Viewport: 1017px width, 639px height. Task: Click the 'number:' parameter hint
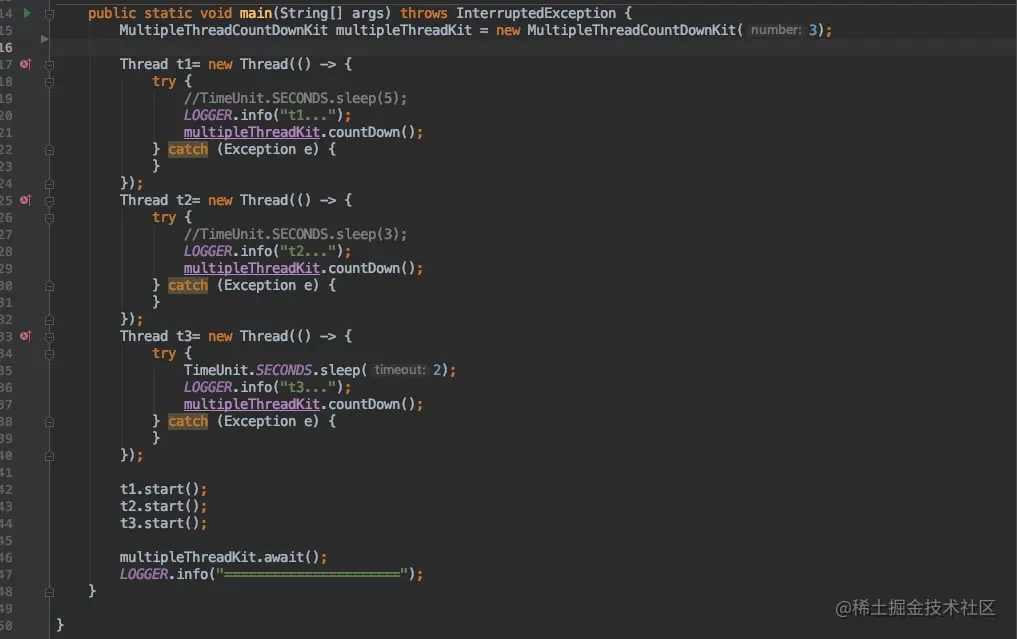coord(776,30)
